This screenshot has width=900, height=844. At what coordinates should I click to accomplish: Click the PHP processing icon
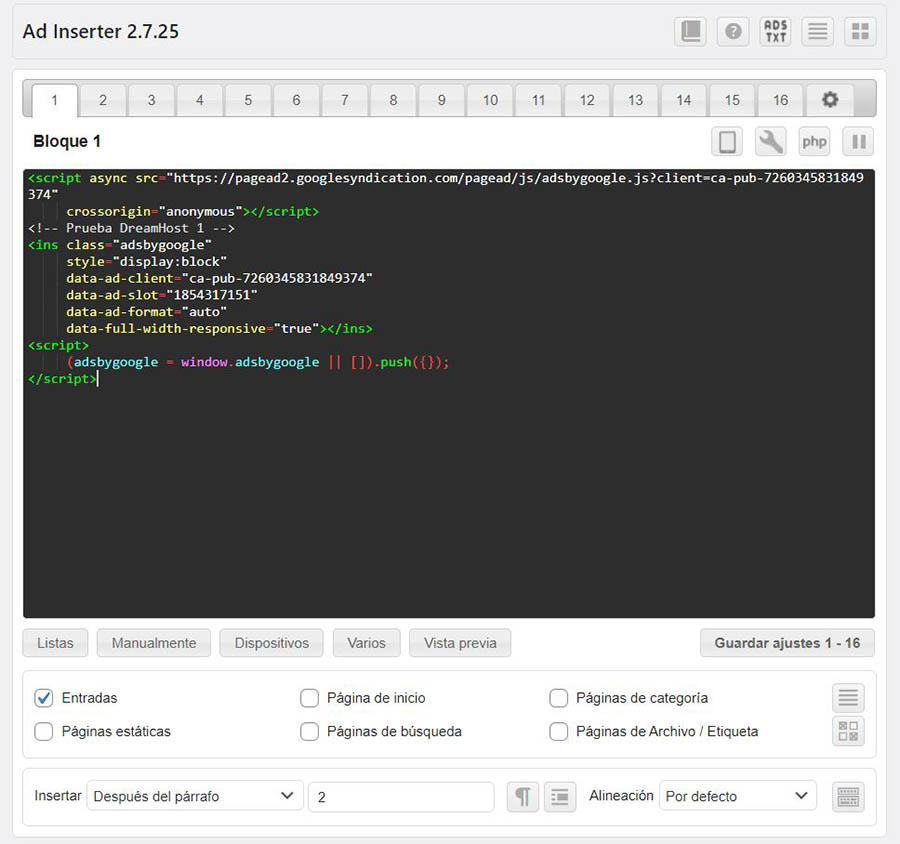814,142
